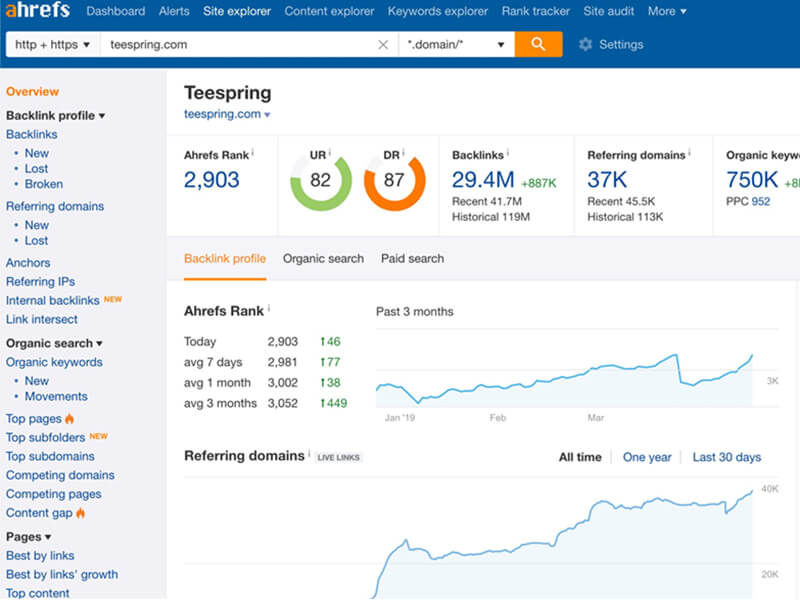Click the green UR 82 donut chart
The height and width of the screenshot is (600, 800).
(321, 181)
